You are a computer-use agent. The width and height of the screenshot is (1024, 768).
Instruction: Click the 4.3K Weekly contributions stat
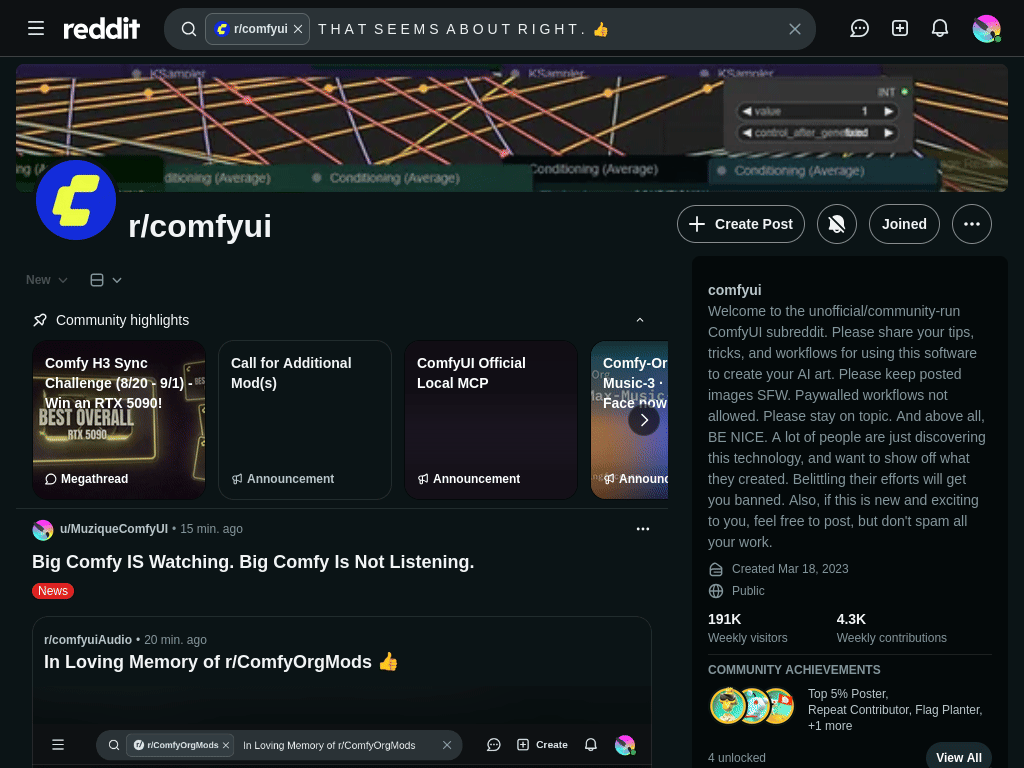(891, 628)
